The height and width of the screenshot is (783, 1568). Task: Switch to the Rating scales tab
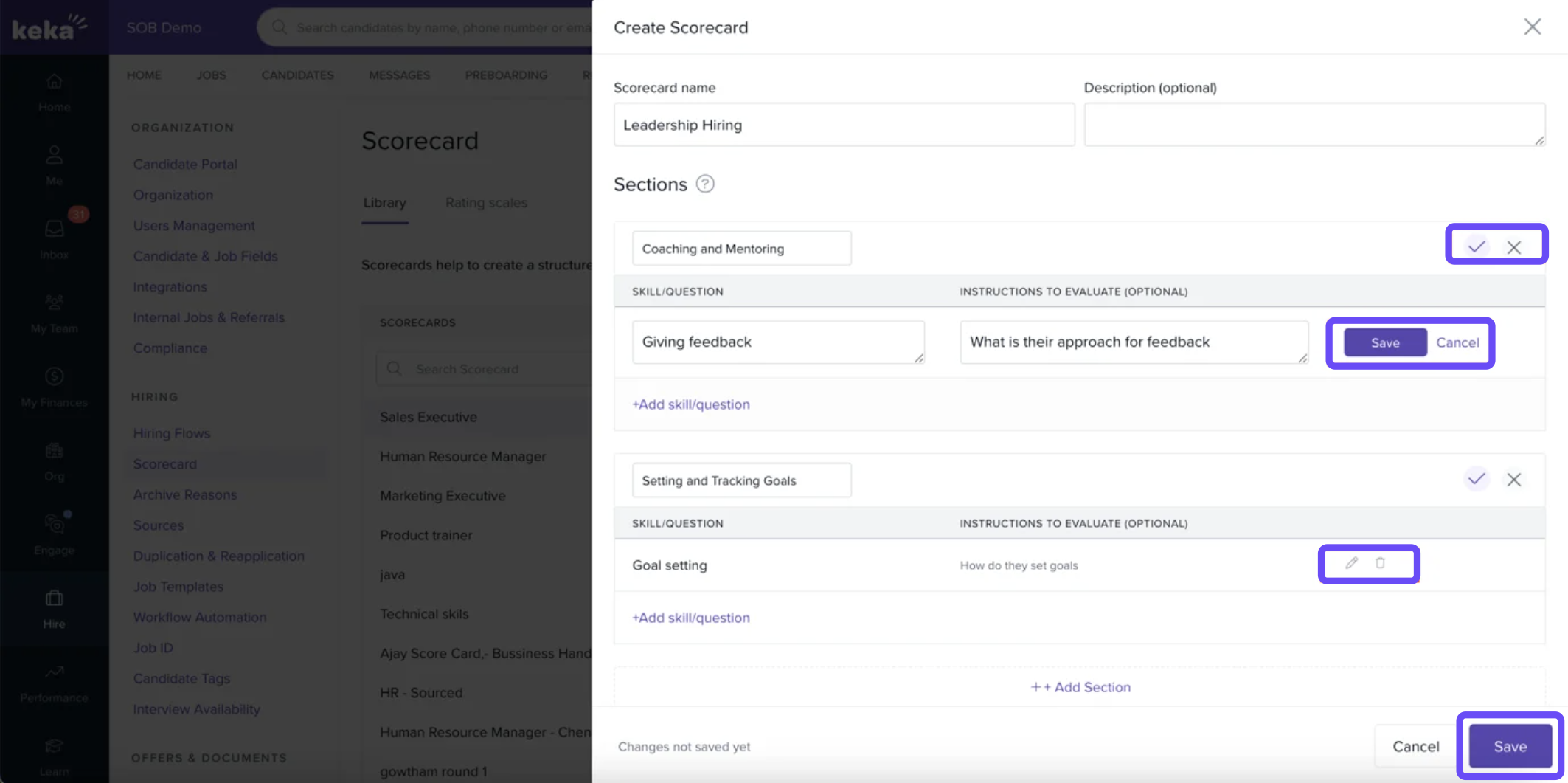(x=486, y=203)
